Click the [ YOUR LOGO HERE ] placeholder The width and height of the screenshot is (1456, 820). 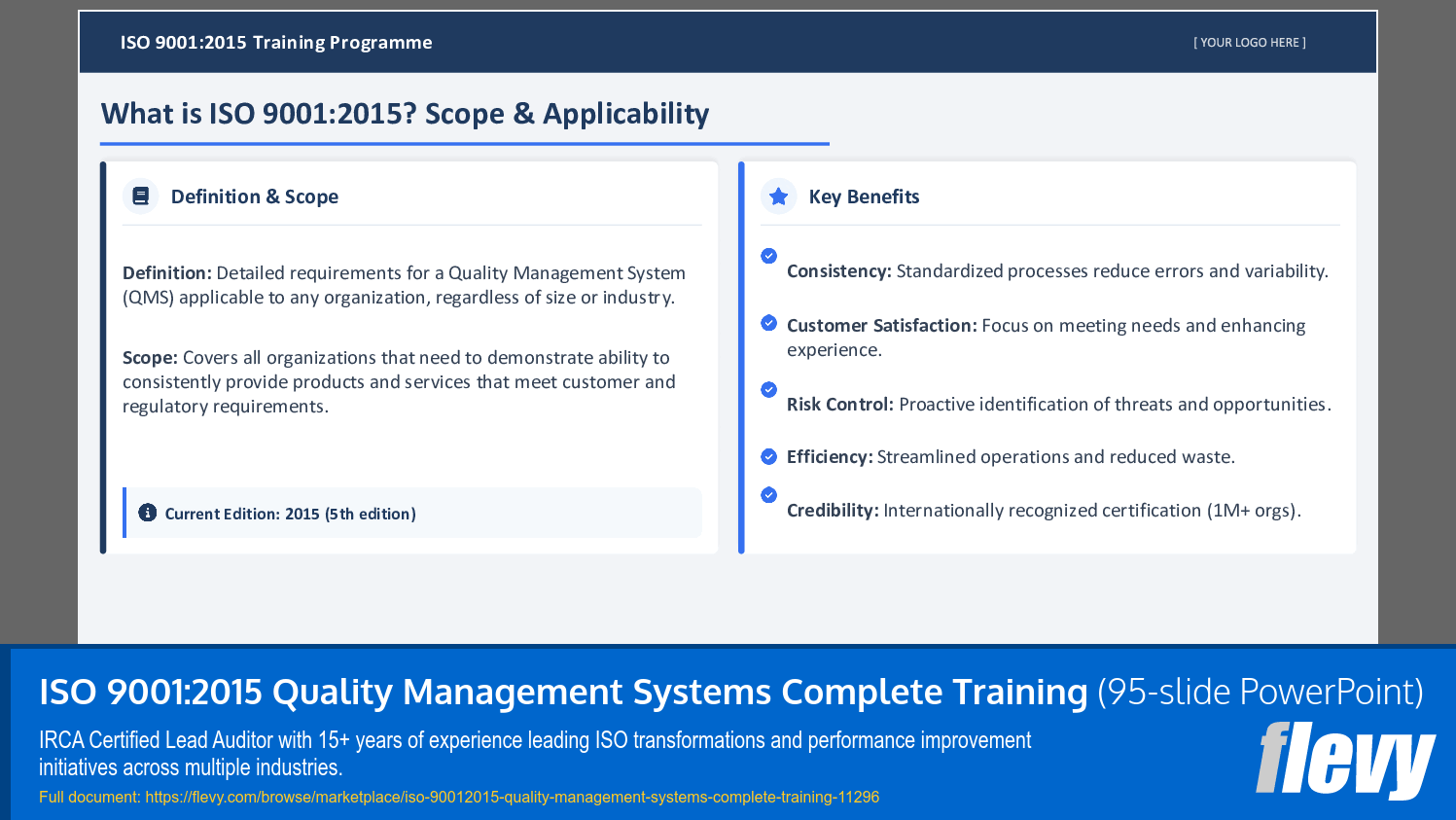(1249, 42)
